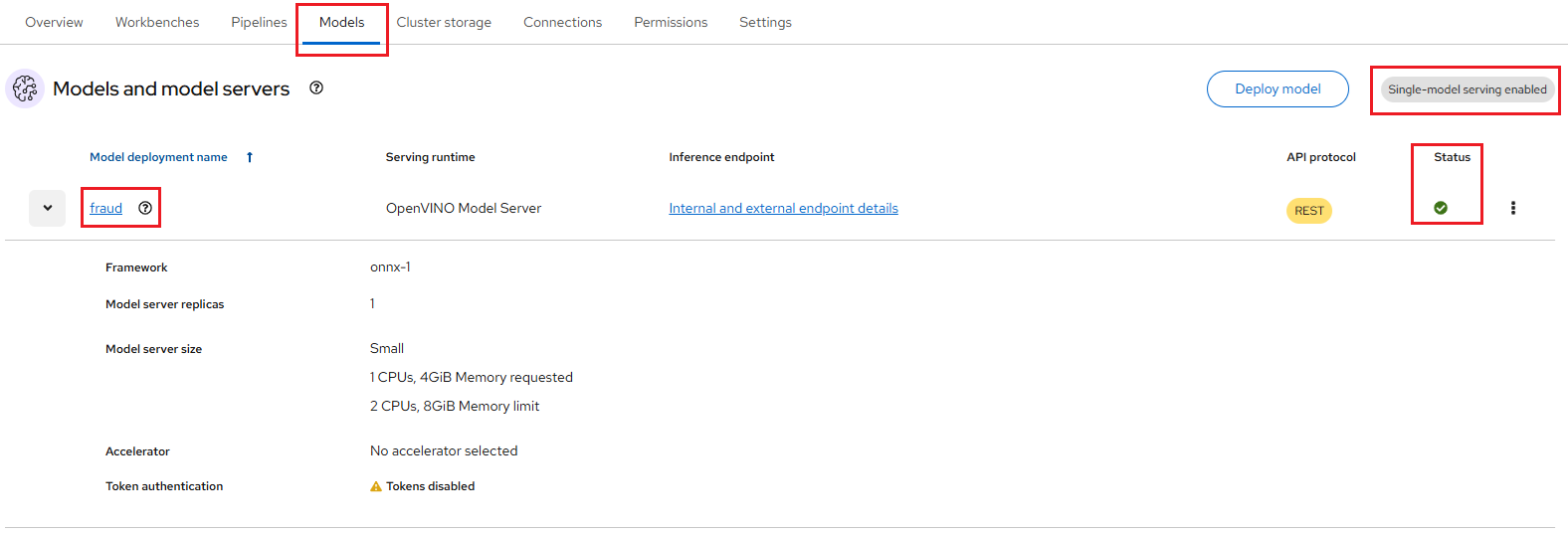Viewport: 1568px width, 533px height.
Task: Open the Permissions tab
Action: (671, 22)
